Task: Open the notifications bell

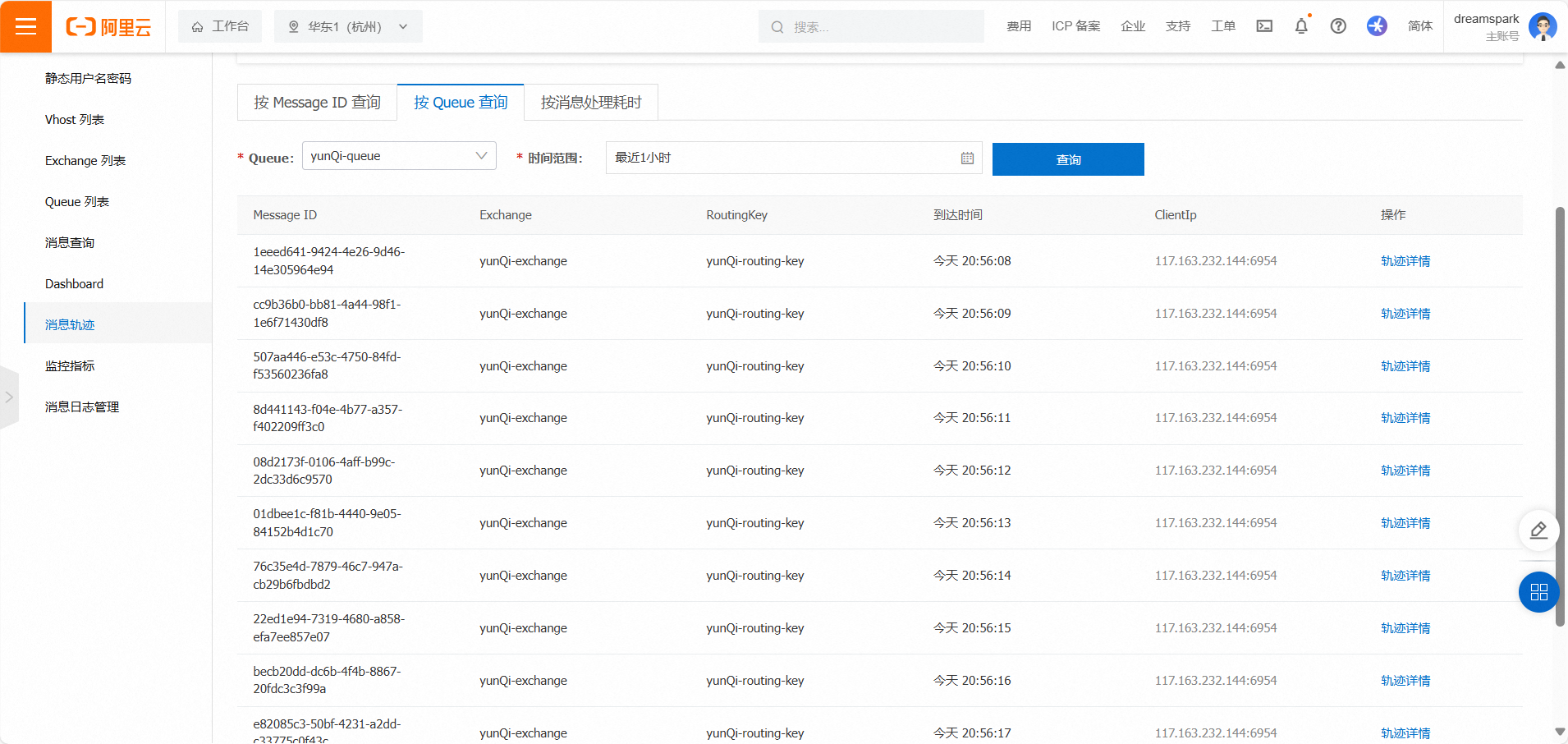Action: (1301, 26)
